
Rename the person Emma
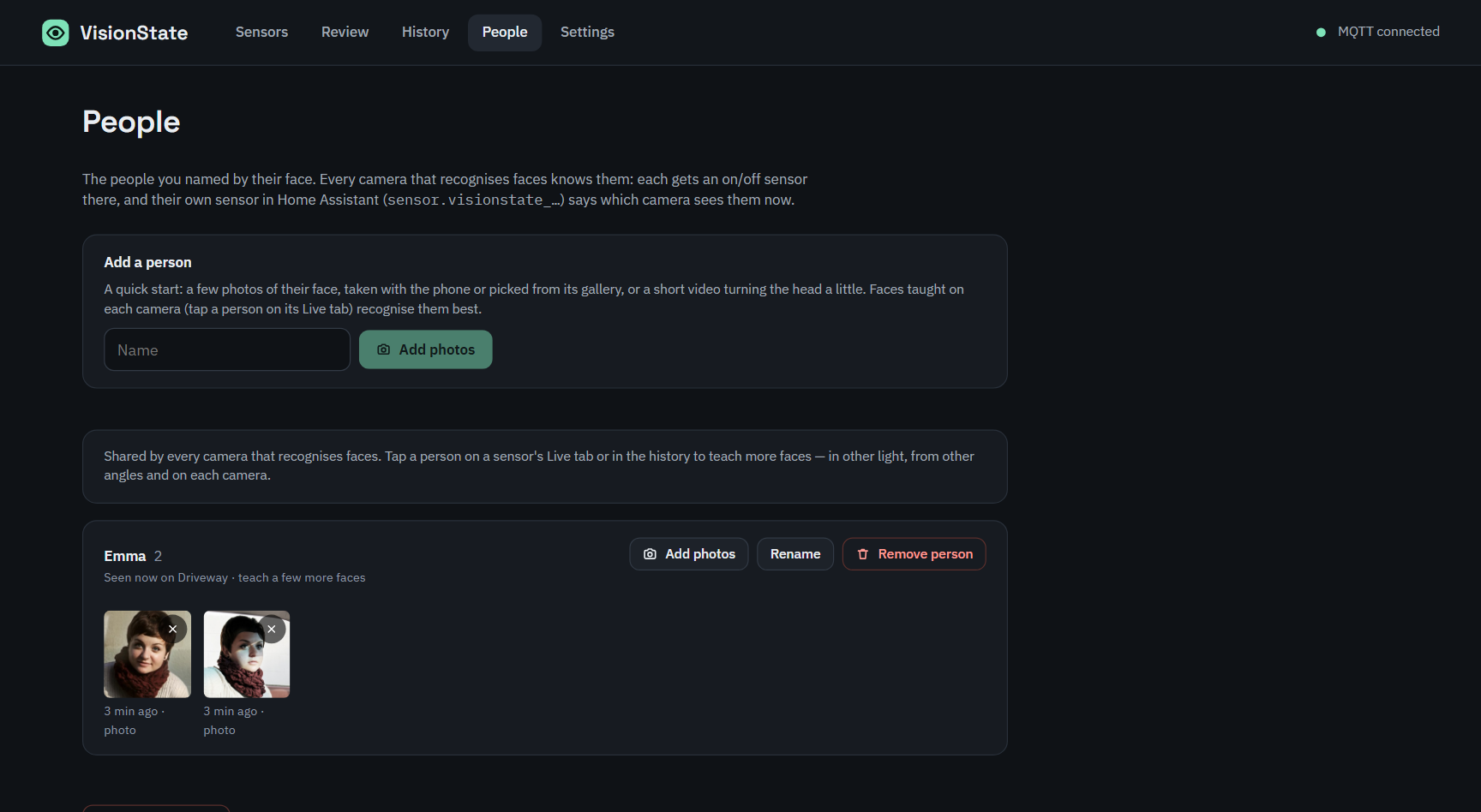[x=795, y=554]
